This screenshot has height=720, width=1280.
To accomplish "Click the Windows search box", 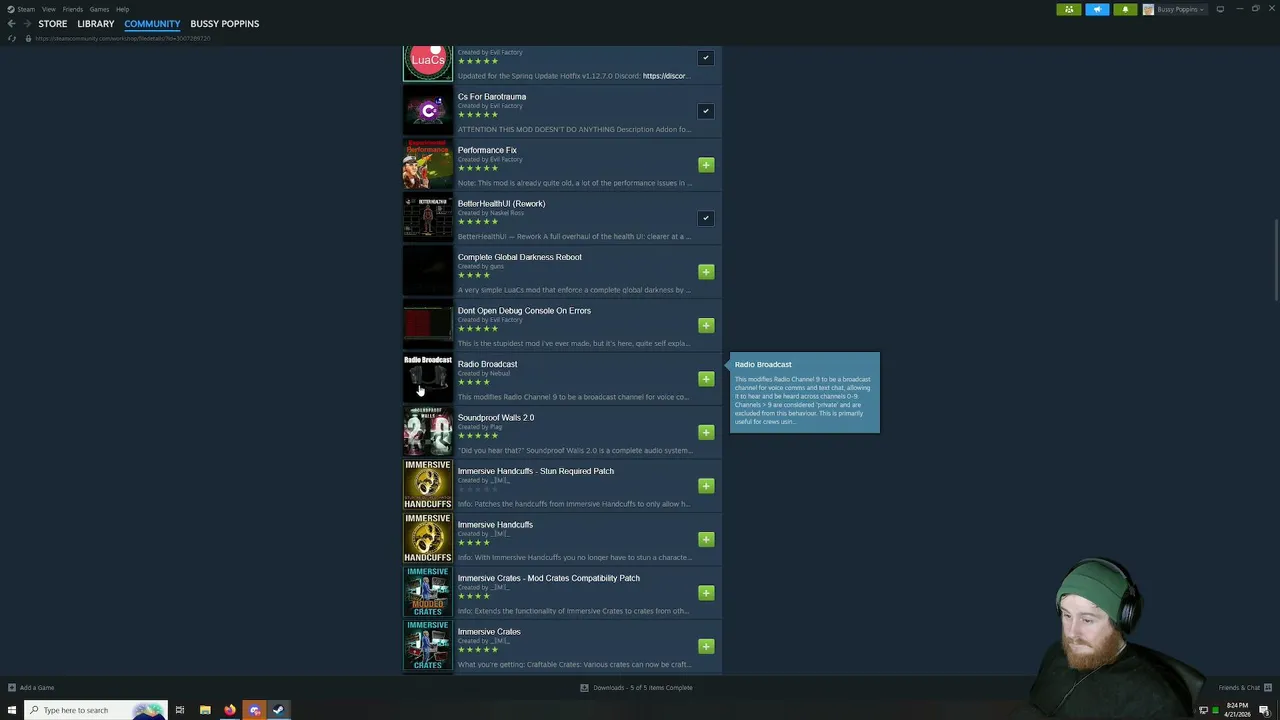I will click(95, 710).
